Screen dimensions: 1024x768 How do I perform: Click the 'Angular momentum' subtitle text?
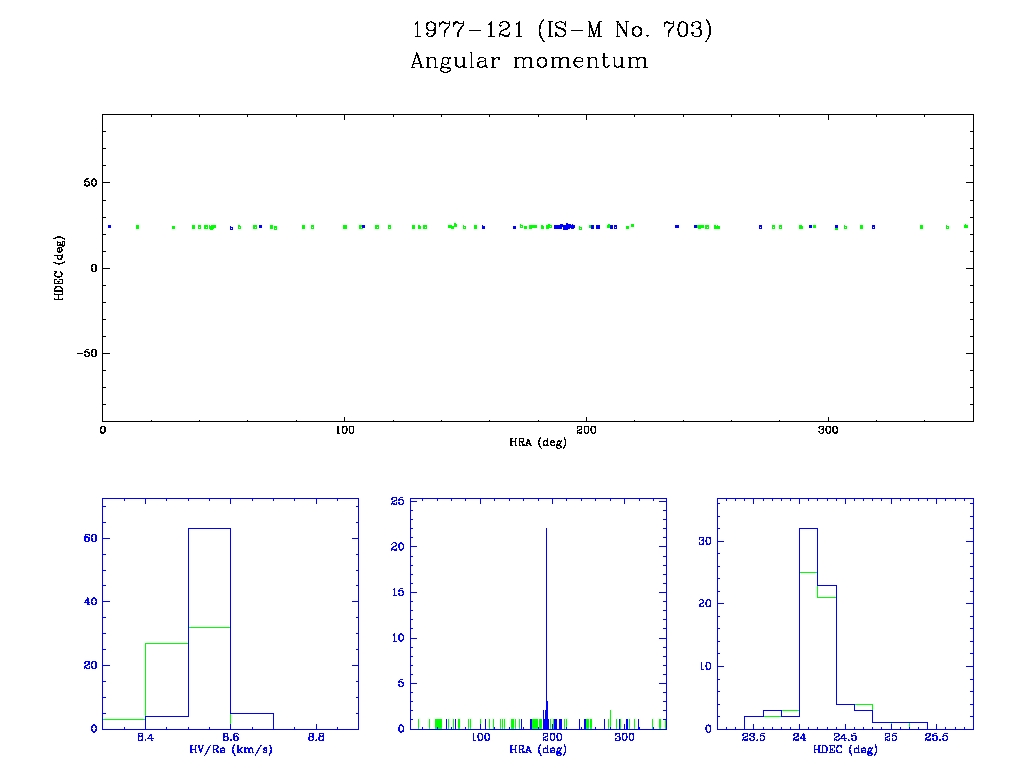tap(529, 62)
